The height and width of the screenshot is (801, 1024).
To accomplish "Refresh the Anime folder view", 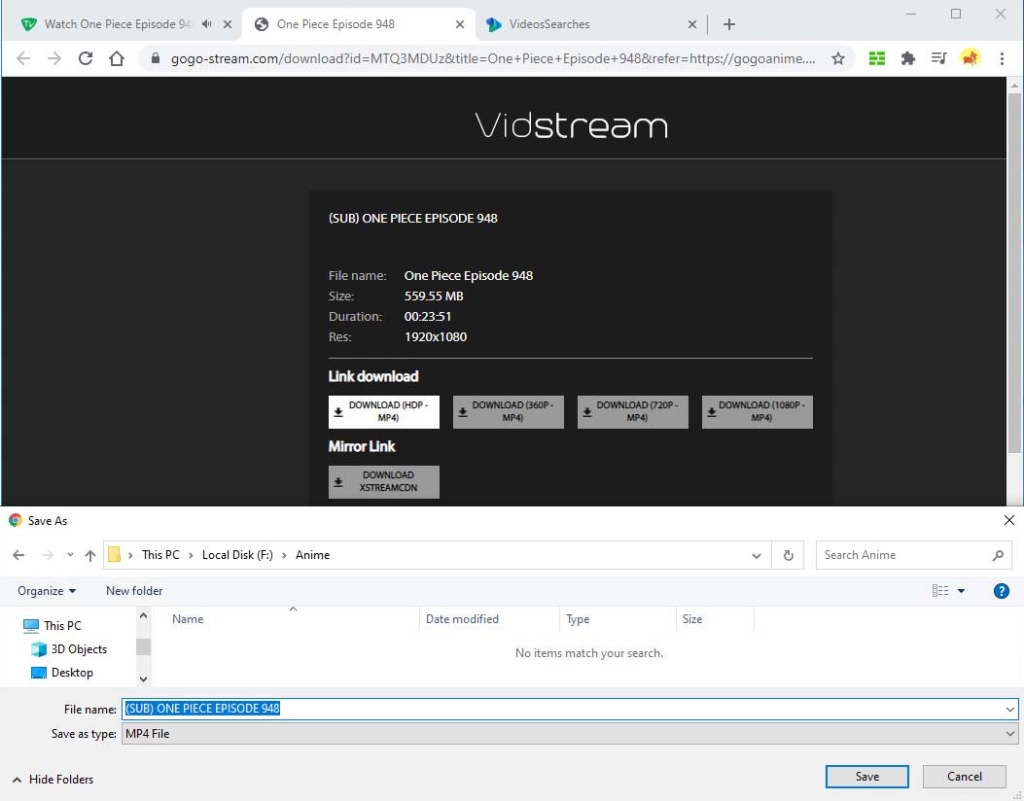I will tap(788, 556).
